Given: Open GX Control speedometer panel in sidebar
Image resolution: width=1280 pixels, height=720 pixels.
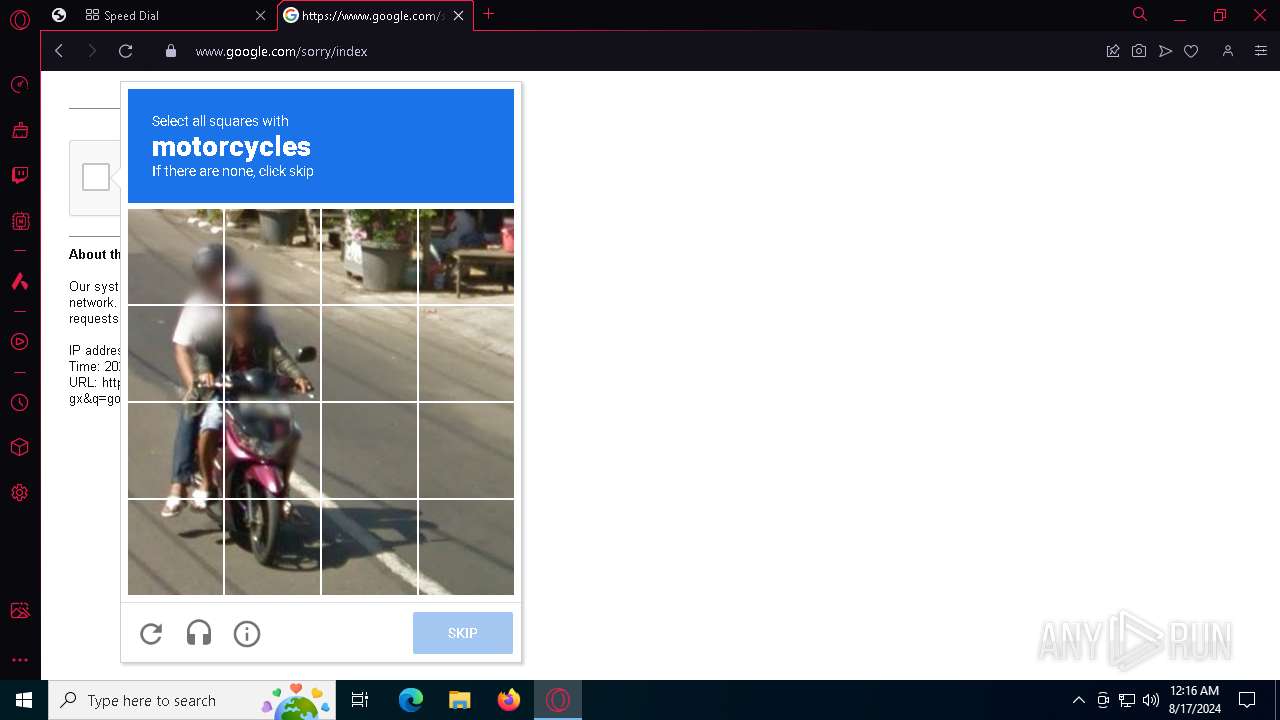Looking at the screenshot, I should 19,85.
